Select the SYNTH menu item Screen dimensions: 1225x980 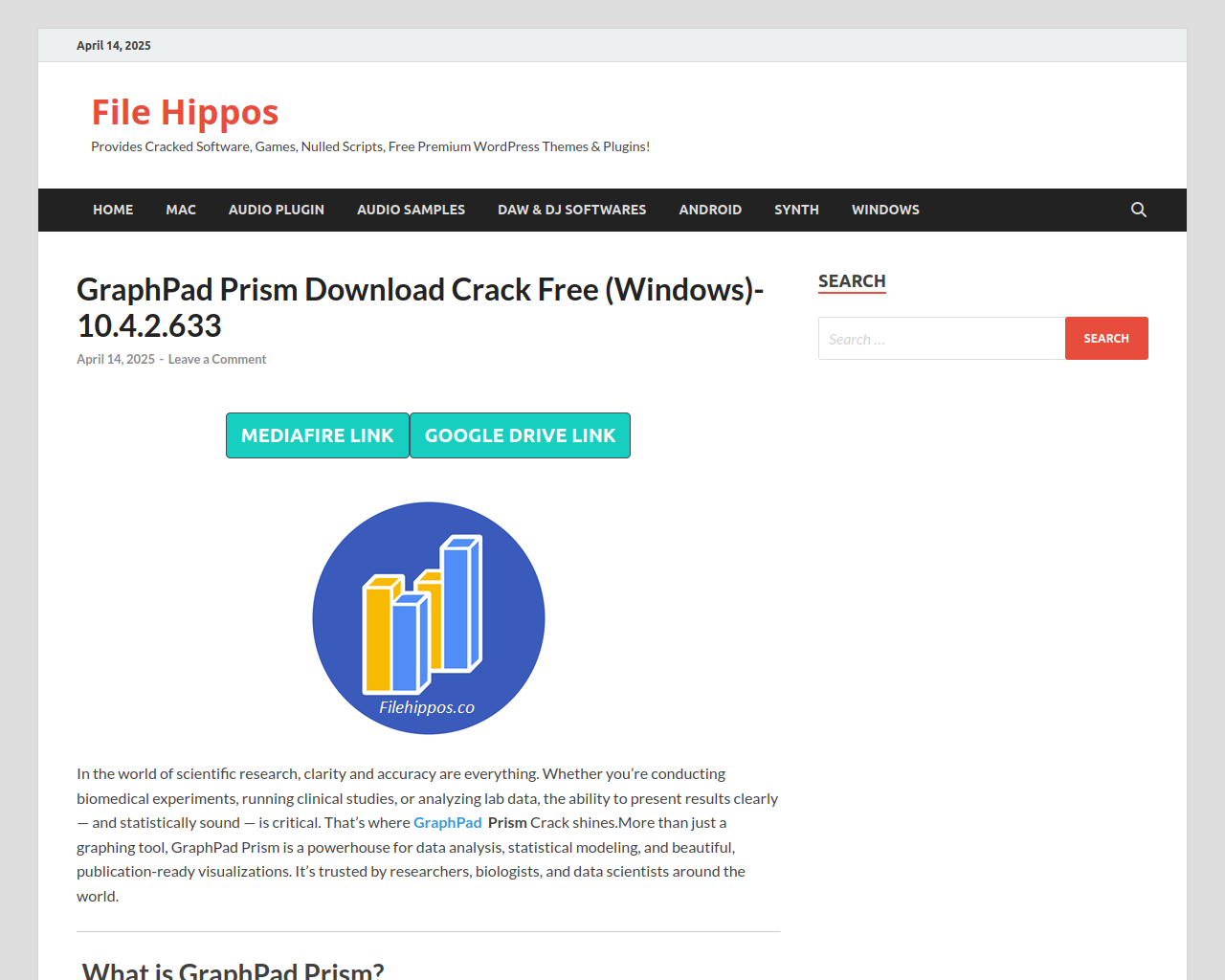click(x=796, y=210)
